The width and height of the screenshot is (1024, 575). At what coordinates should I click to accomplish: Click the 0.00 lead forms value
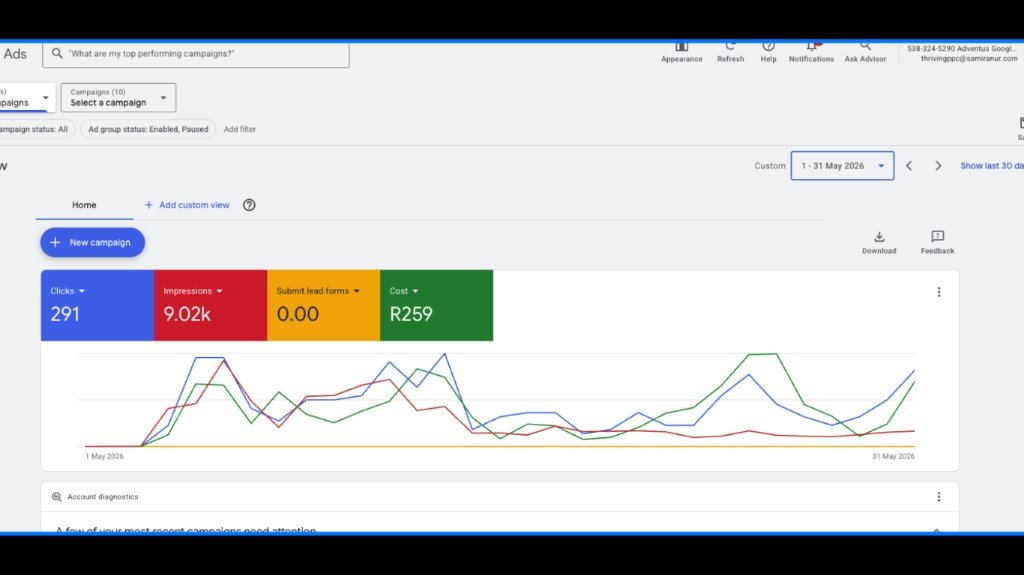[x=297, y=314]
